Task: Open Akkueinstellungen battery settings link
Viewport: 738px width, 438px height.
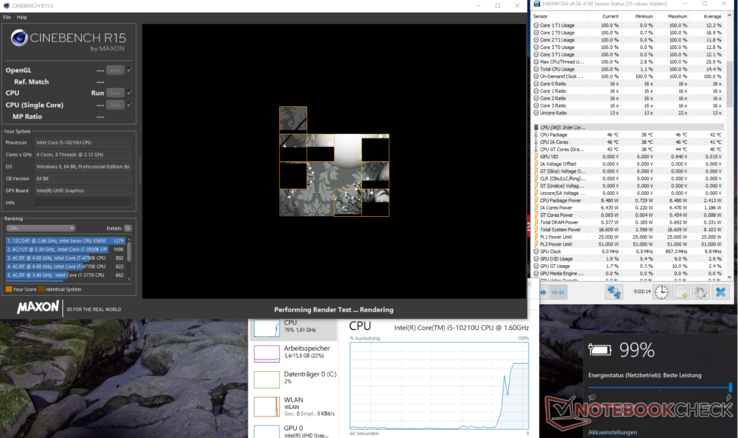Action: click(x=612, y=432)
